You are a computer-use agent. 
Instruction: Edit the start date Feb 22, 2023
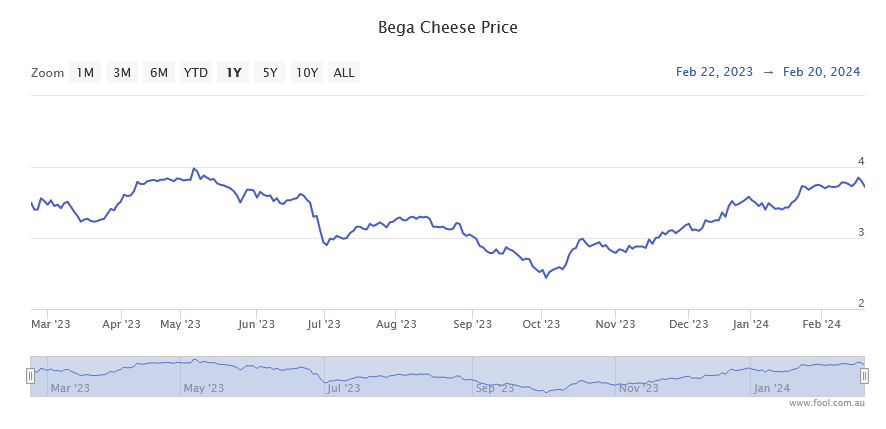coord(715,72)
